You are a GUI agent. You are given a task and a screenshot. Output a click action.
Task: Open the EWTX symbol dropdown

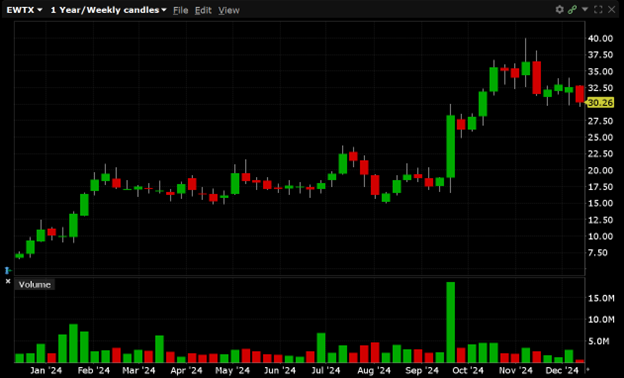pos(24,10)
